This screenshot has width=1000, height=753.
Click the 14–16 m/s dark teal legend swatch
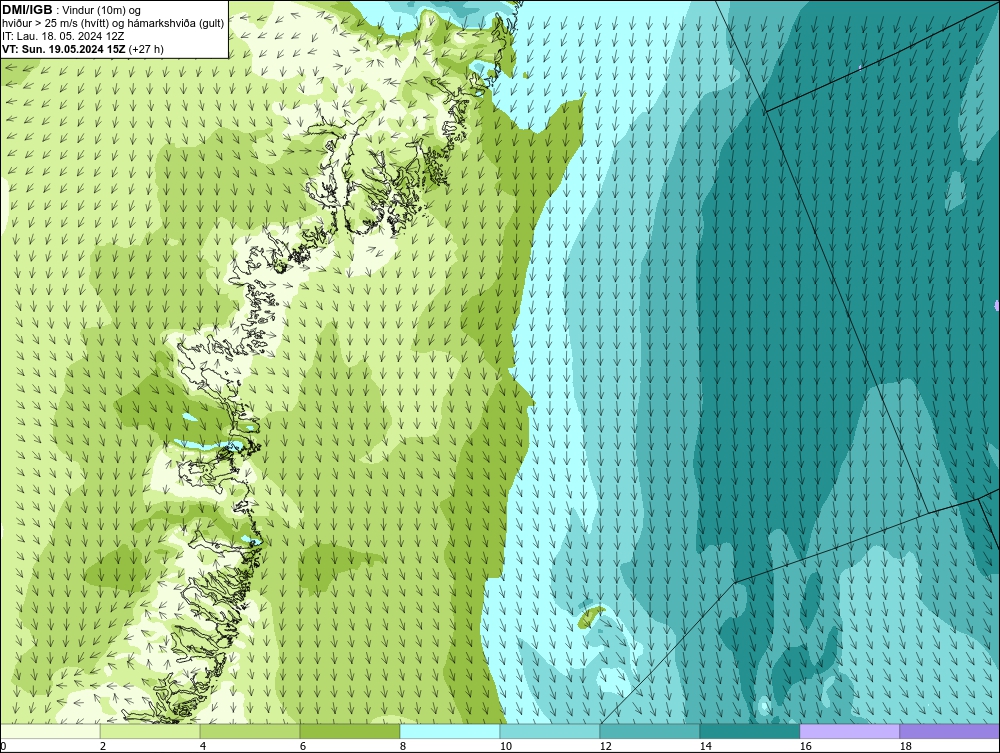[750, 731]
